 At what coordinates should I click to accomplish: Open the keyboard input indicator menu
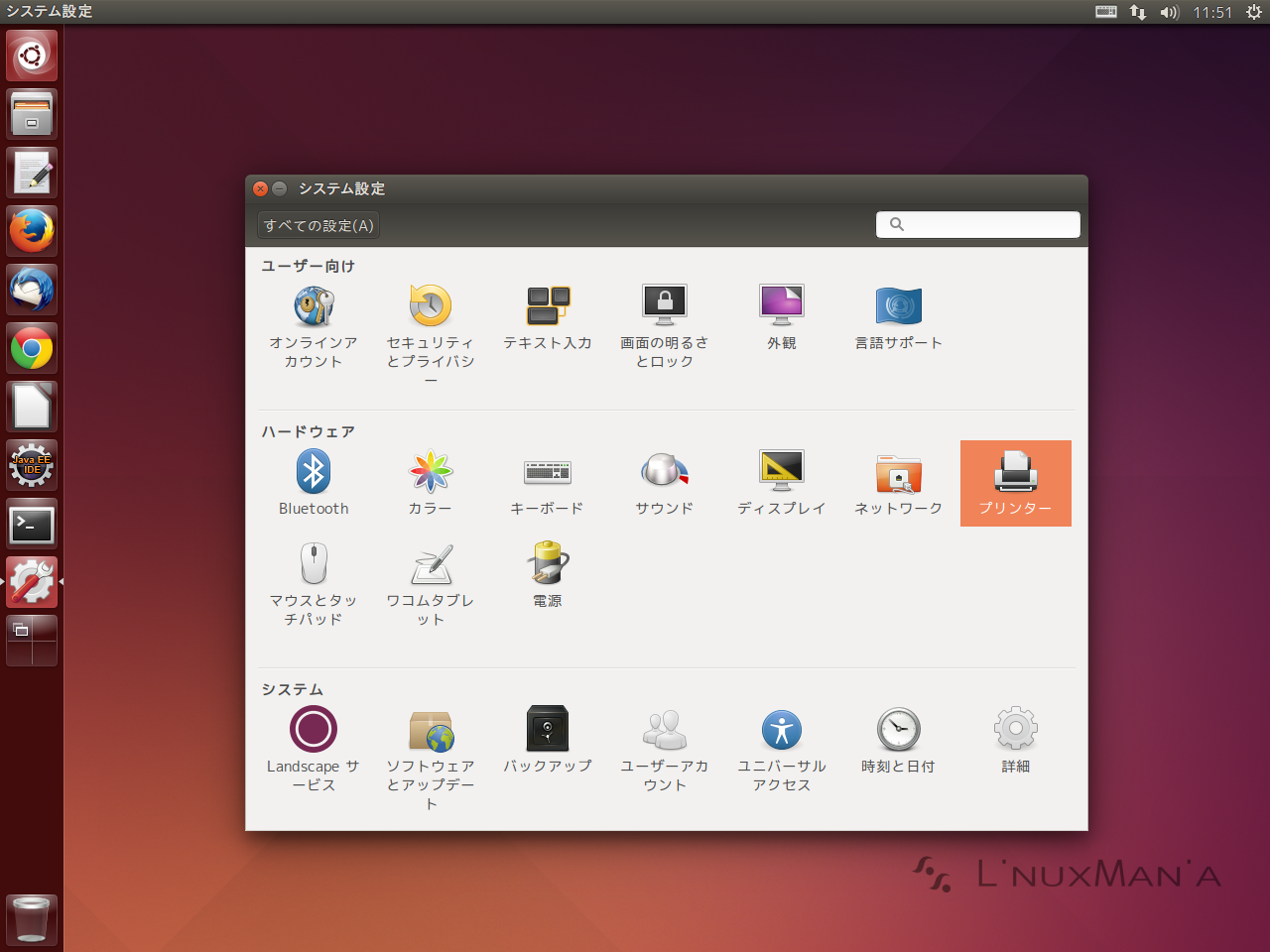pos(1106,12)
